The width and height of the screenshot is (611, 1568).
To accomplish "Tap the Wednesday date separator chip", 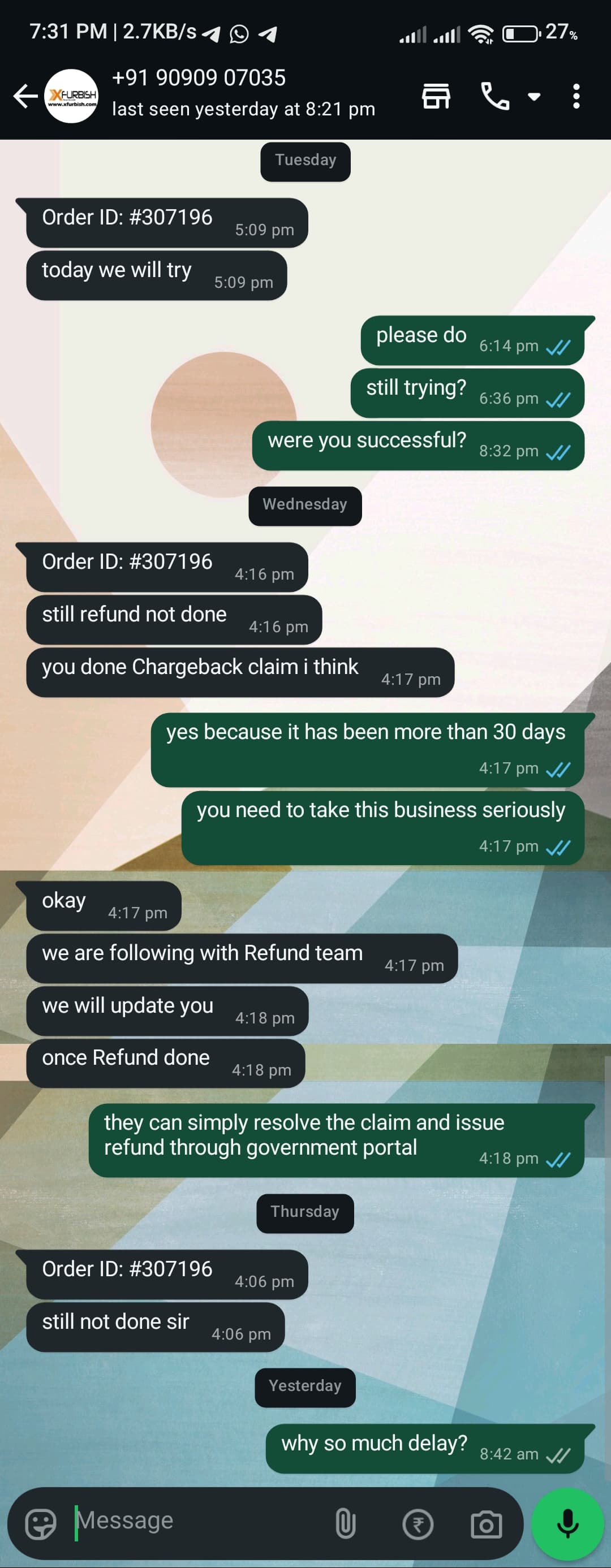I will (x=305, y=505).
